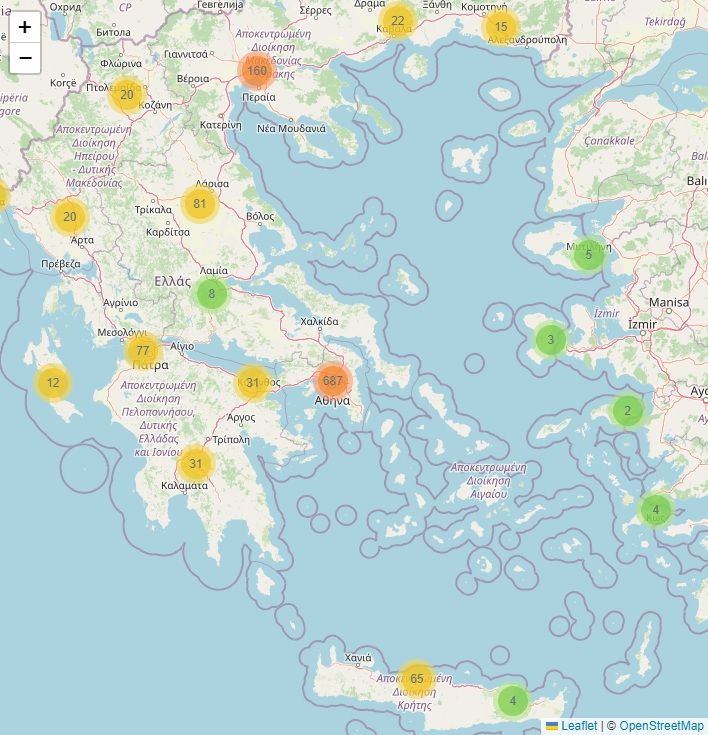Click the 31 cluster near Korinthos

tap(253, 382)
